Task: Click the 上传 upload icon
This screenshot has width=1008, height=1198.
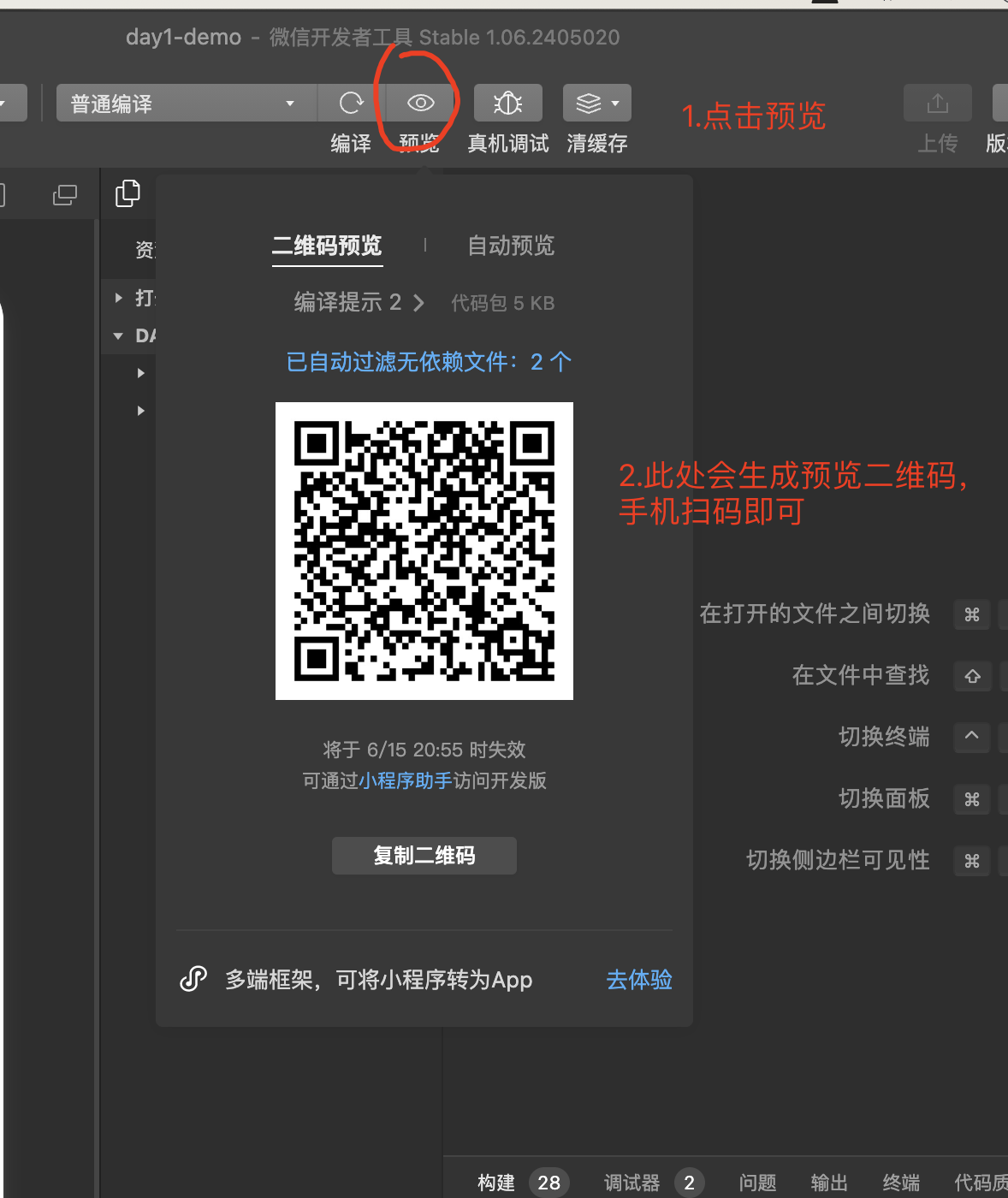Action: pos(937,103)
